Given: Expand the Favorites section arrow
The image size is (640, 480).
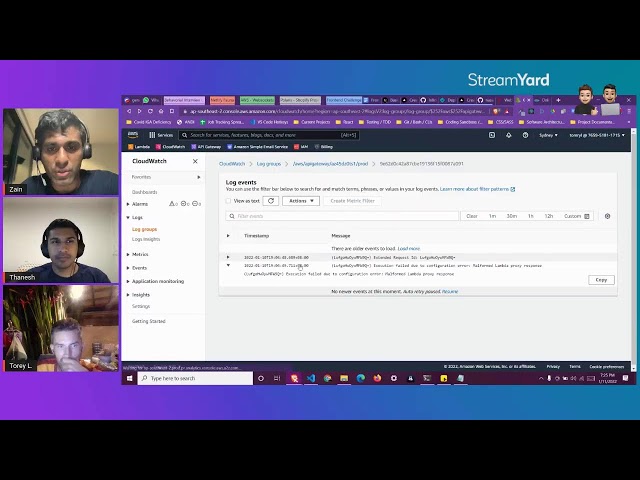Looking at the screenshot, I should click(x=199, y=177).
